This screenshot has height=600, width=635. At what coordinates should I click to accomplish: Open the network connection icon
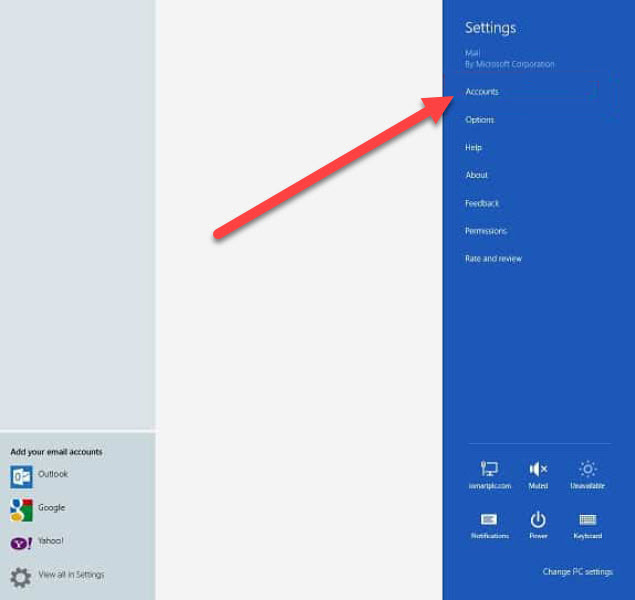pos(489,469)
